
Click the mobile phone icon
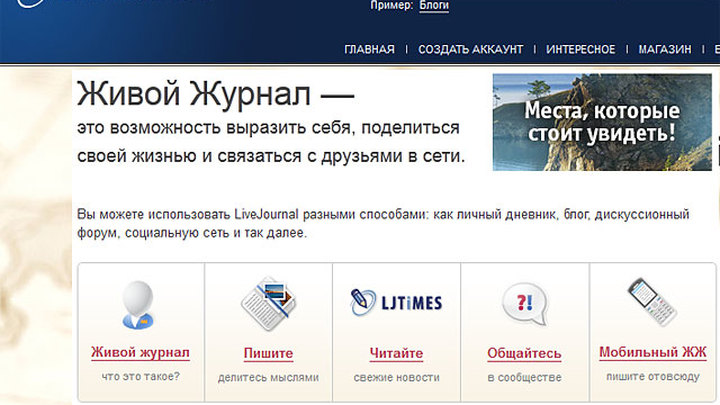pos(652,302)
